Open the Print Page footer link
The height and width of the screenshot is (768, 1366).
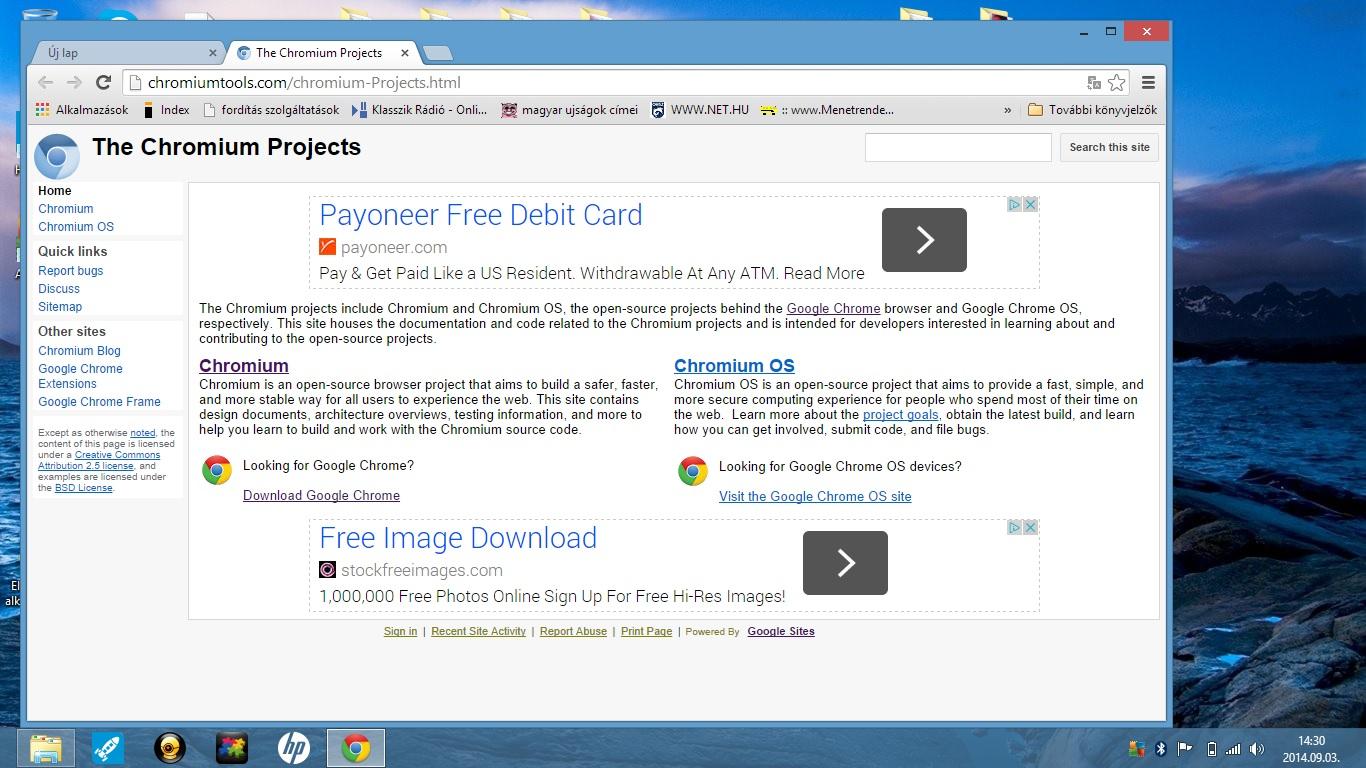click(646, 632)
